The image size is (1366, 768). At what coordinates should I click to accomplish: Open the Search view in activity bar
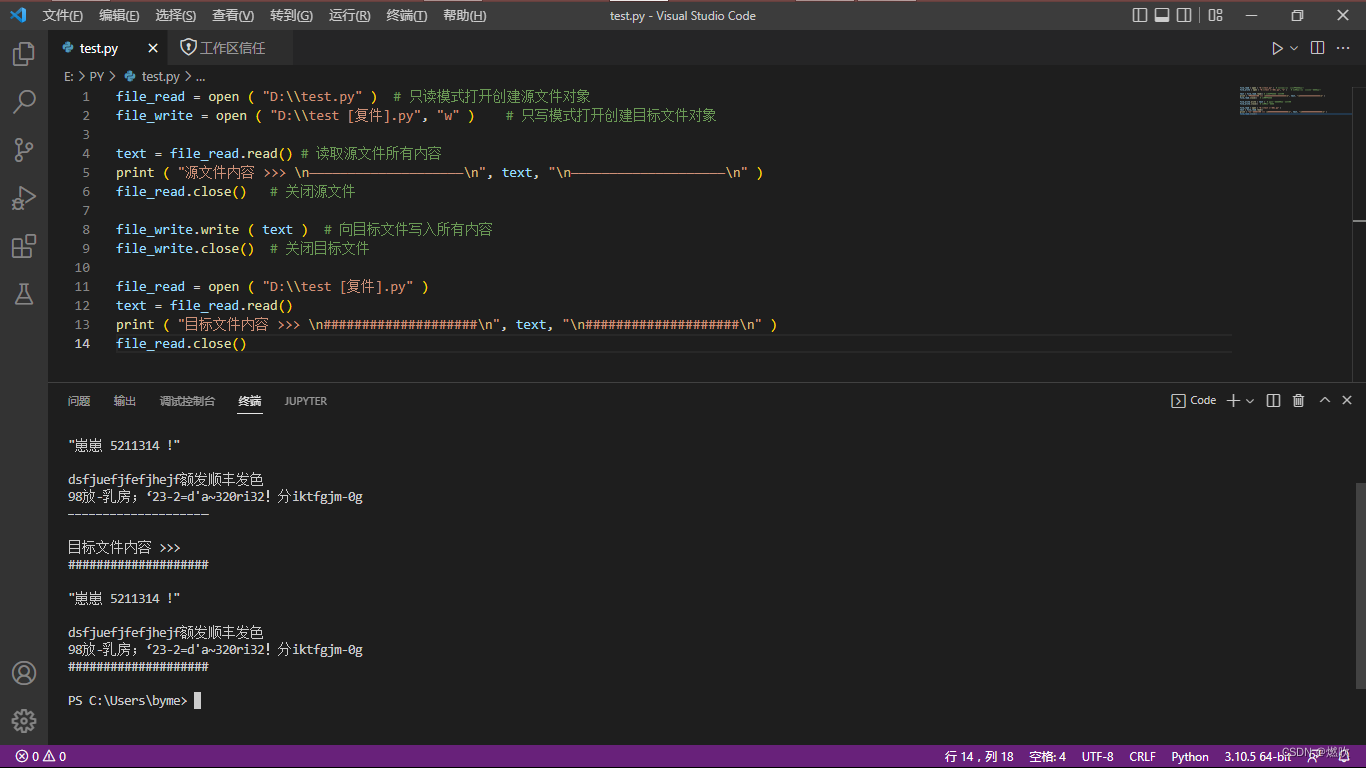tap(24, 102)
